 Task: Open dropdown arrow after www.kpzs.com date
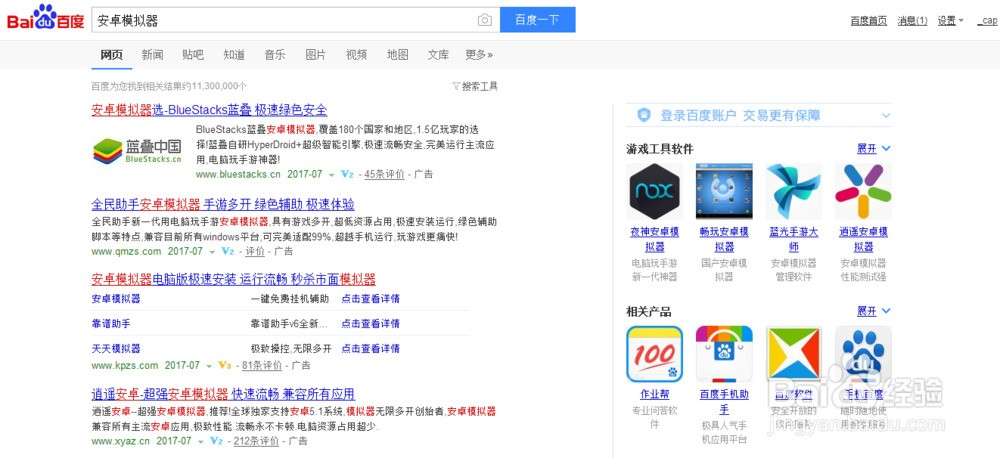point(209,366)
